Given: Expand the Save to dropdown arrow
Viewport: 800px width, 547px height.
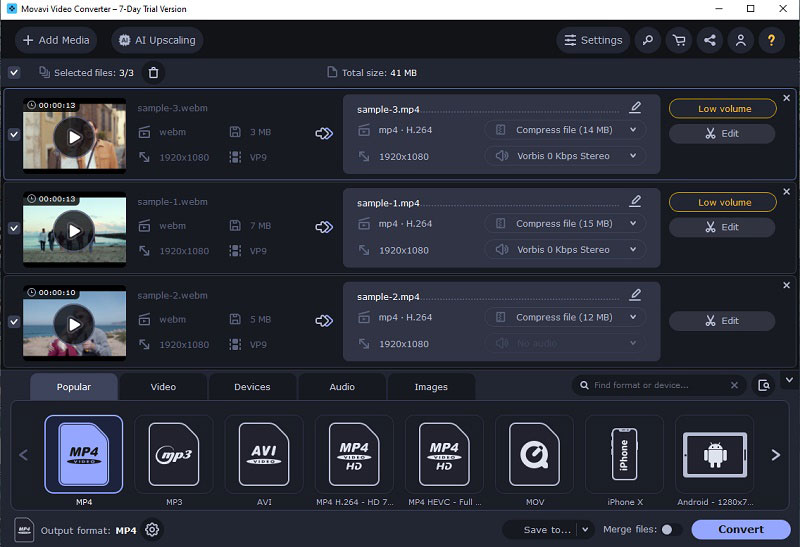Looking at the screenshot, I should tap(585, 530).
